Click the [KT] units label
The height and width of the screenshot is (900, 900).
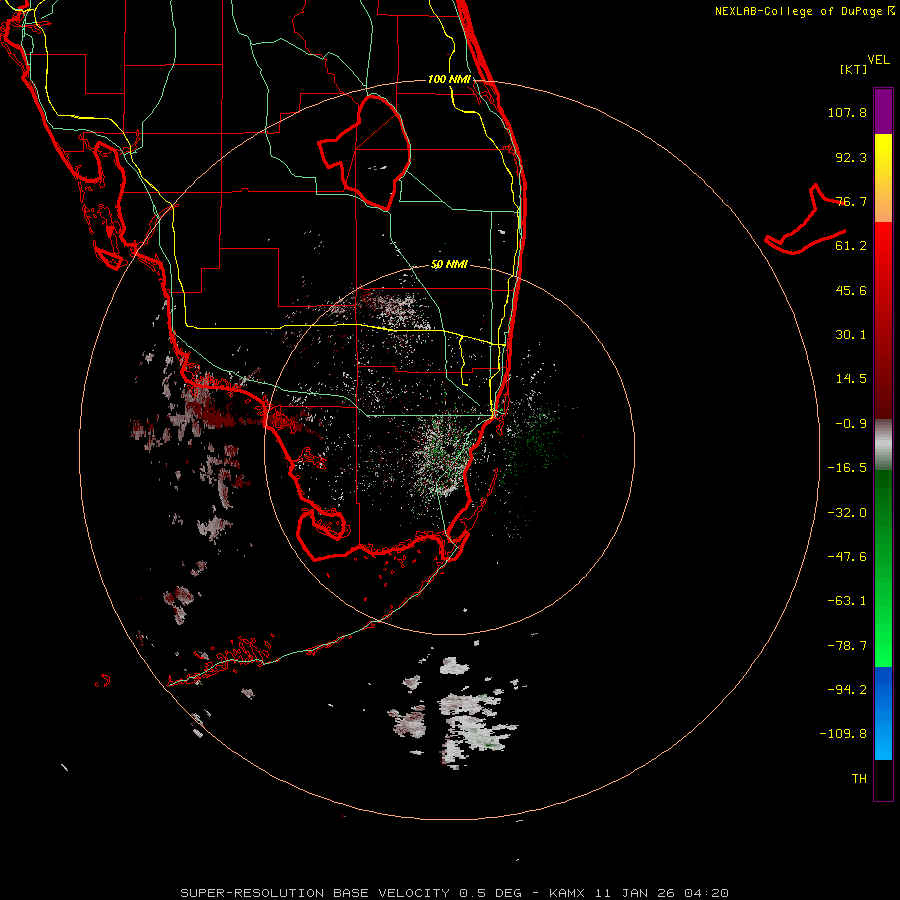tap(854, 69)
